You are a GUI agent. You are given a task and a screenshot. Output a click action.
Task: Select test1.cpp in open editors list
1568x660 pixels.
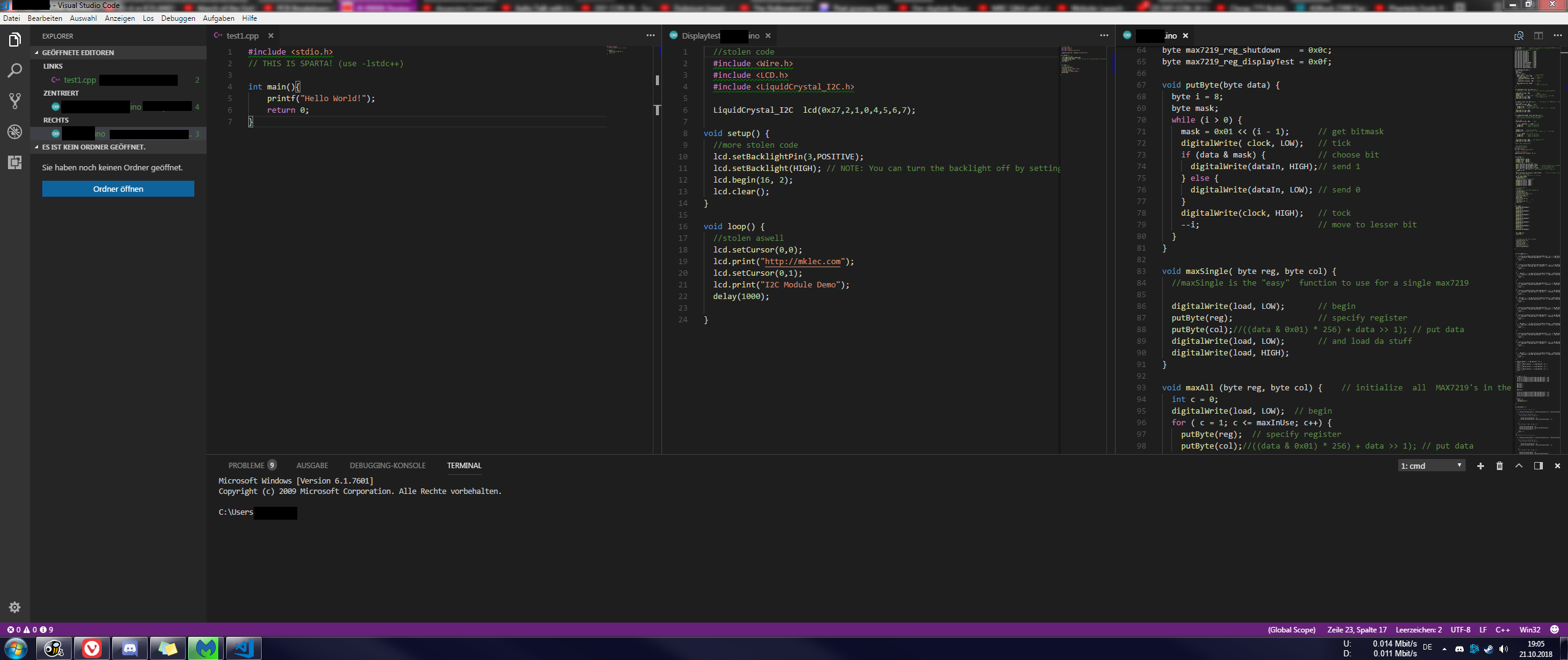[80, 80]
